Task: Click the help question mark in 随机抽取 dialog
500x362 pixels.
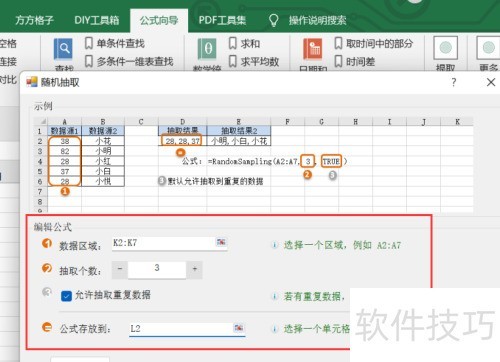Action: click(454, 82)
